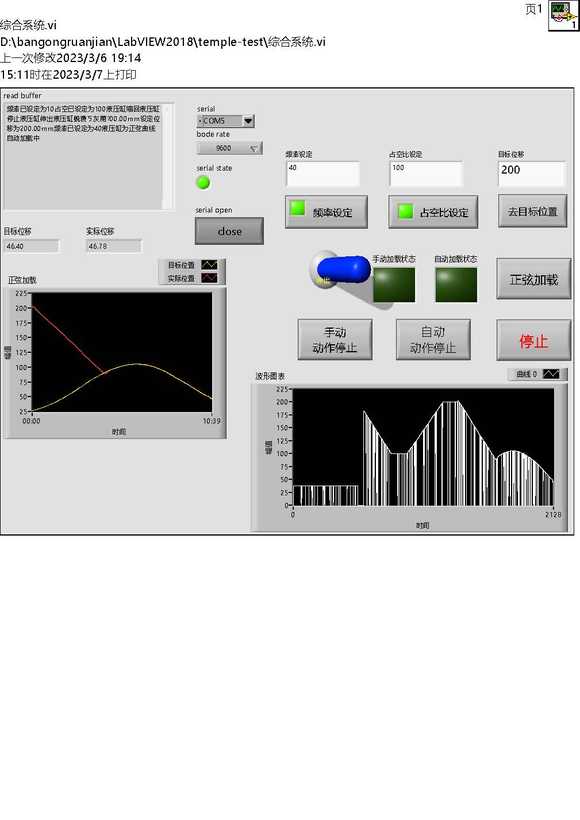Click the 频率设定 input field showing 40
The width and height of the screenshot is (580, 820).
tap(323, 174)
